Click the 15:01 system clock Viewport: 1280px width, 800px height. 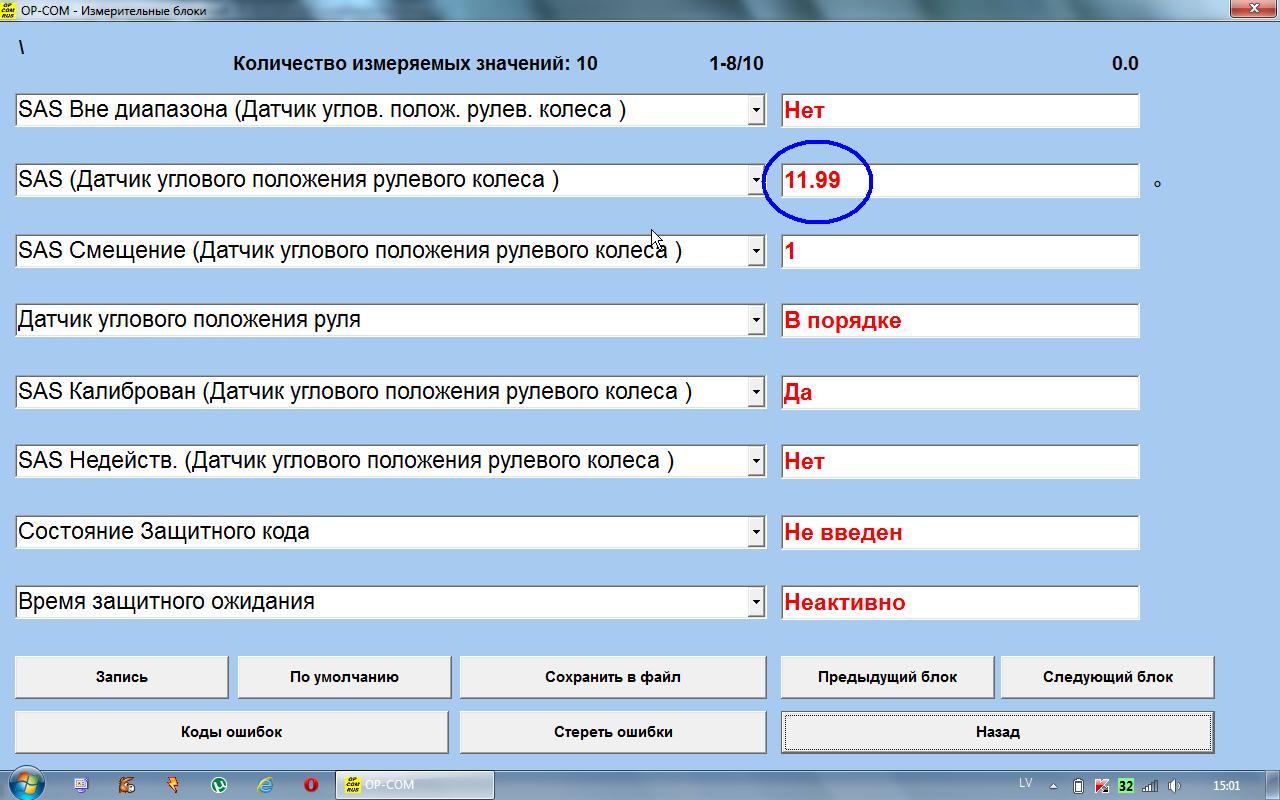[x=1226, y=786]
